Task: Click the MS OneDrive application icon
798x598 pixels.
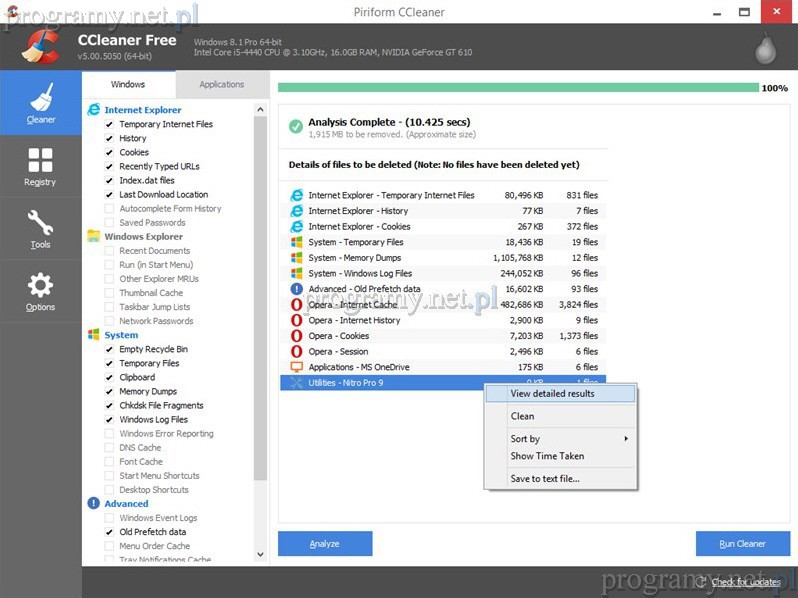Action: coord(296,367)
